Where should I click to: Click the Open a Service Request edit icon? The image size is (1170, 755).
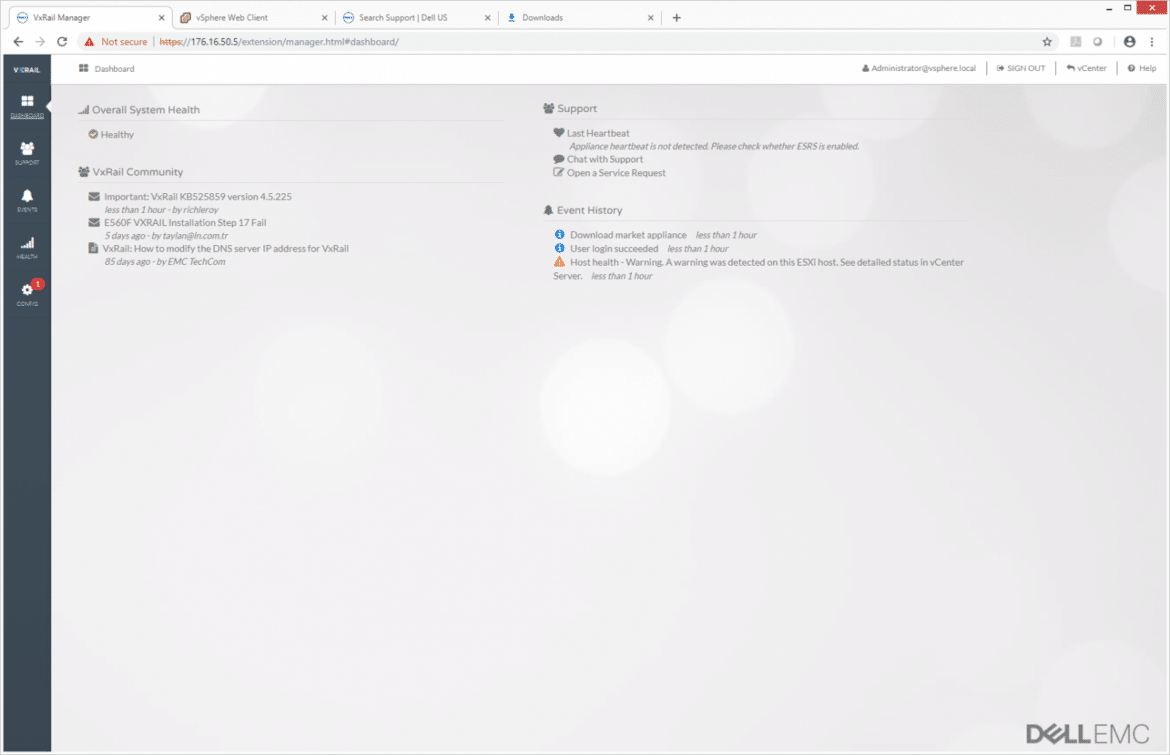(558, 172)
